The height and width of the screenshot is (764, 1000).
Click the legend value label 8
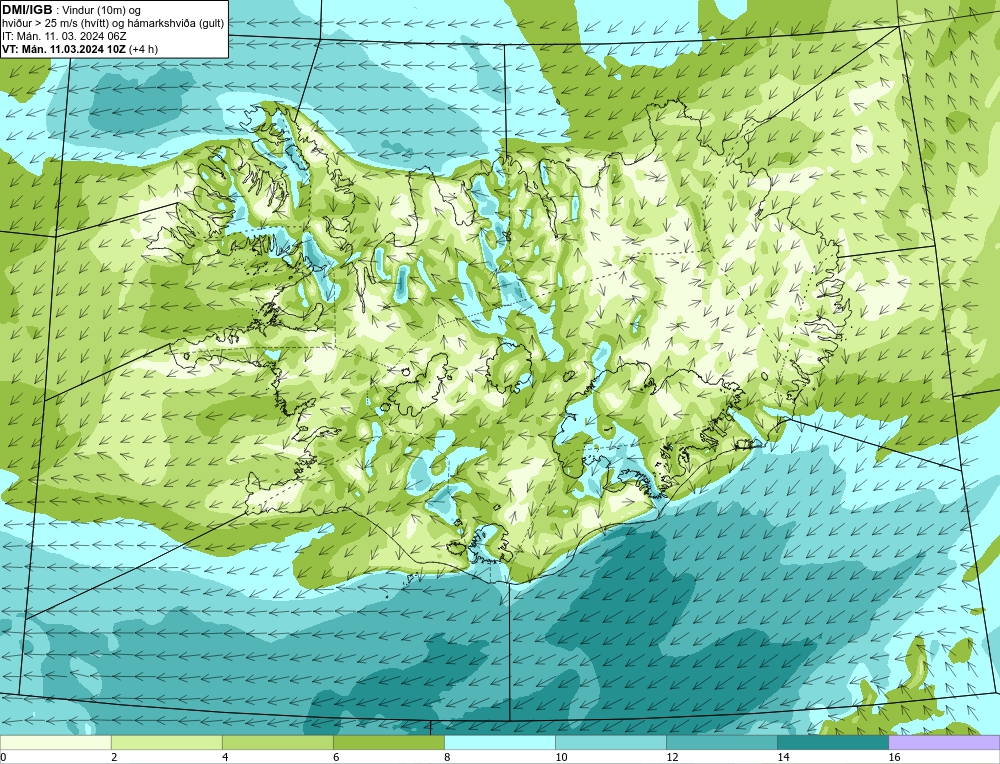click(x=447, y=757)
